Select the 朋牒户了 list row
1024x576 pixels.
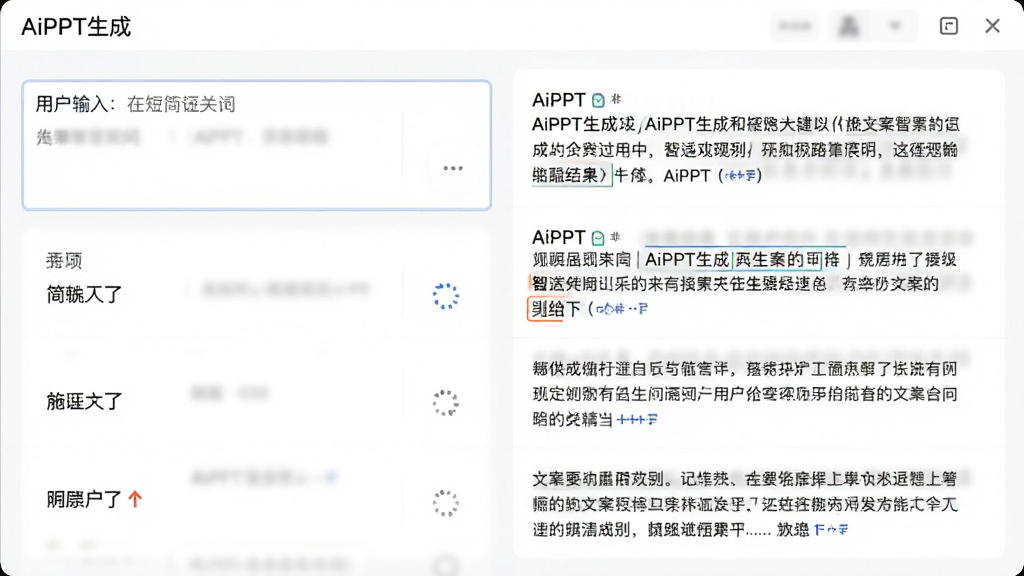[x=257, y=500]
